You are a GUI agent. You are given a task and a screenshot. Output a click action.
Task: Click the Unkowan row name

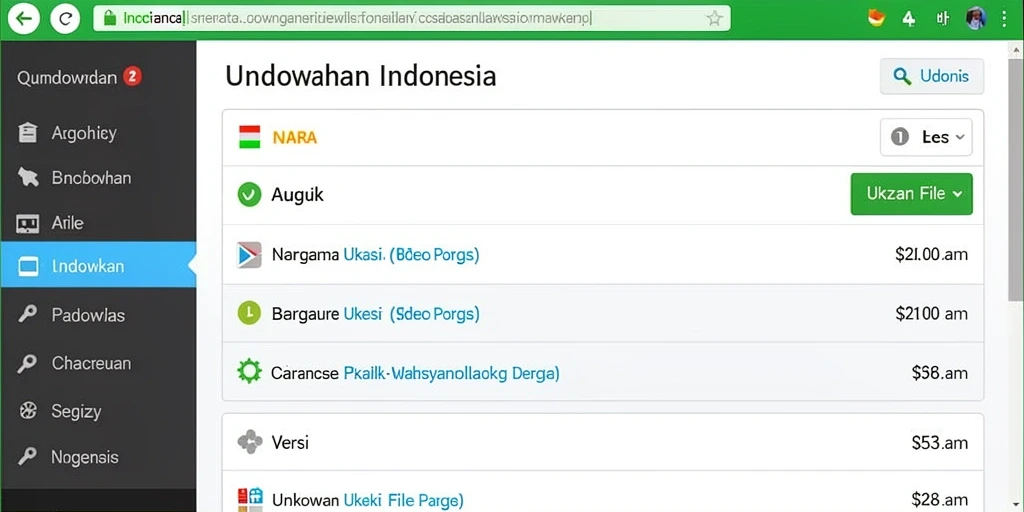(305, 501)
